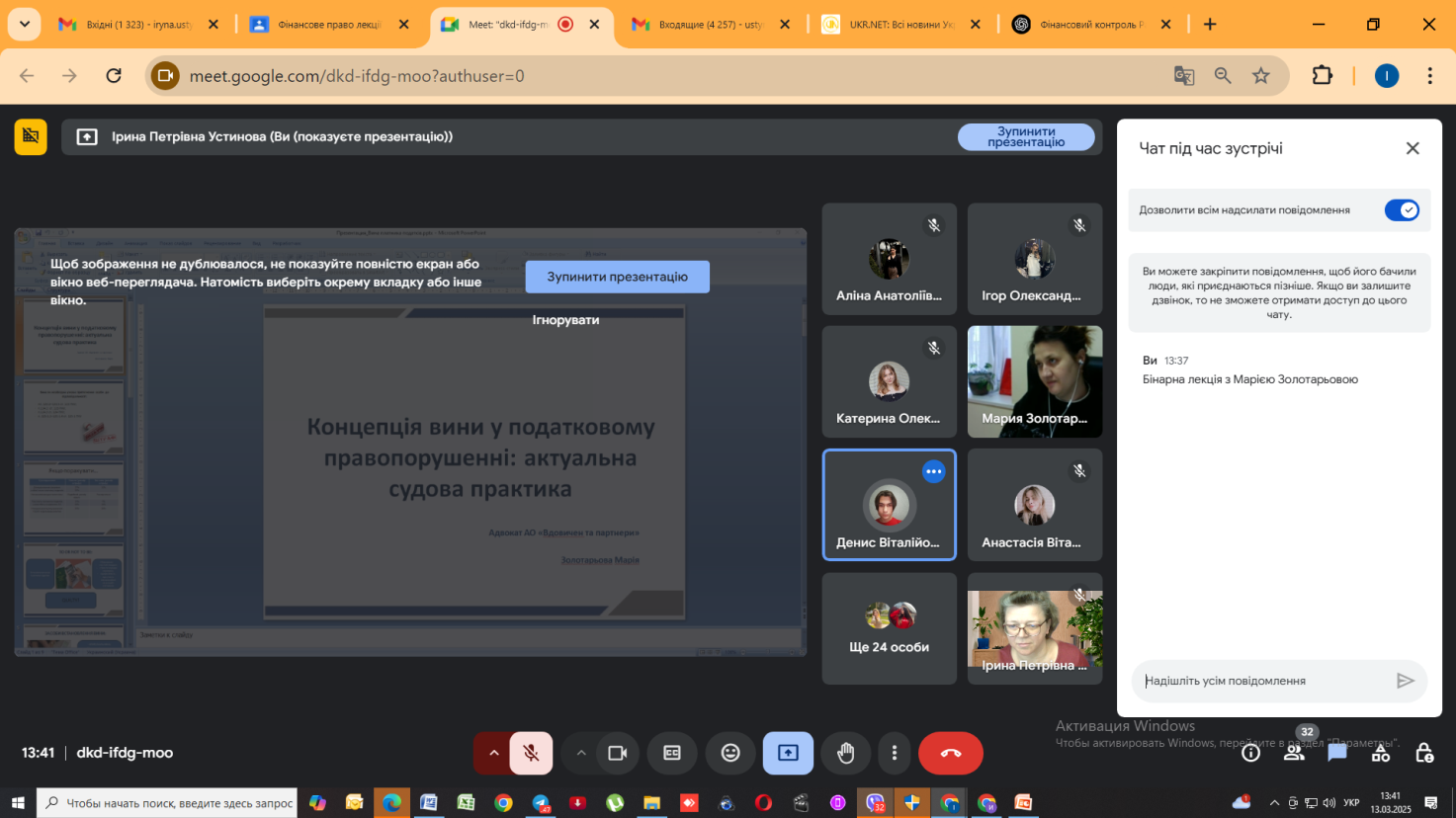Click the camera-in-use indicator in address bar

(x=165, y=76)
